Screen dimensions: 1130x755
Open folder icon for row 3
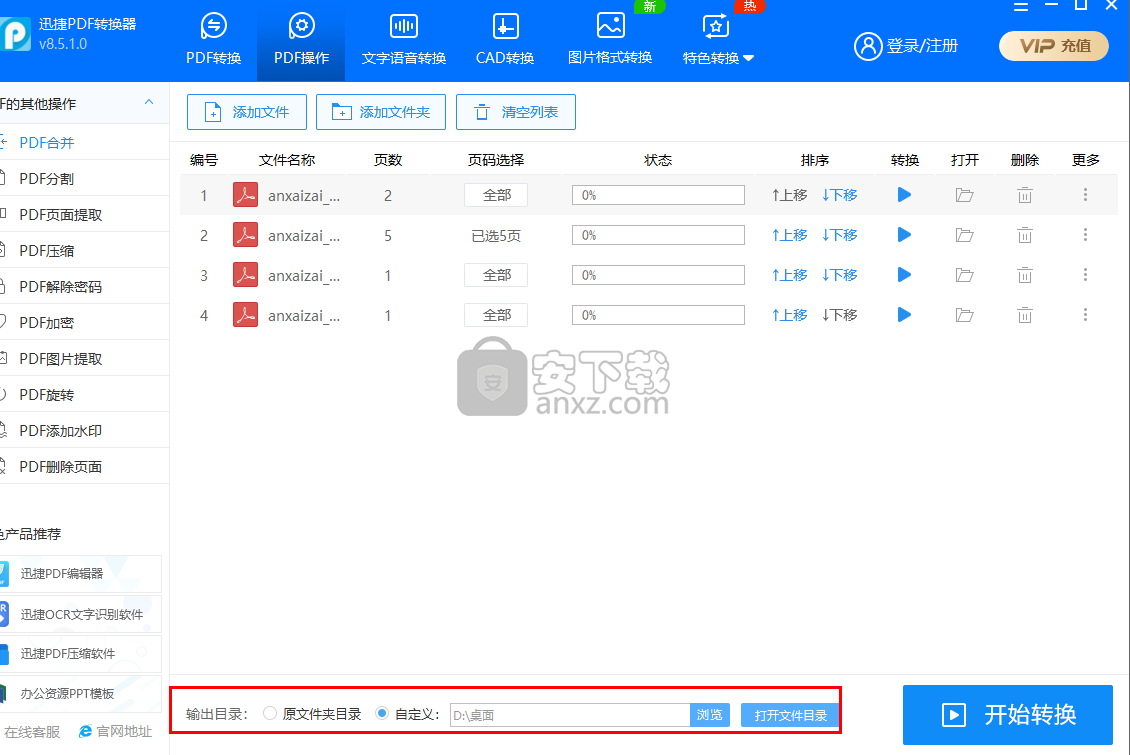click(964, 275)
